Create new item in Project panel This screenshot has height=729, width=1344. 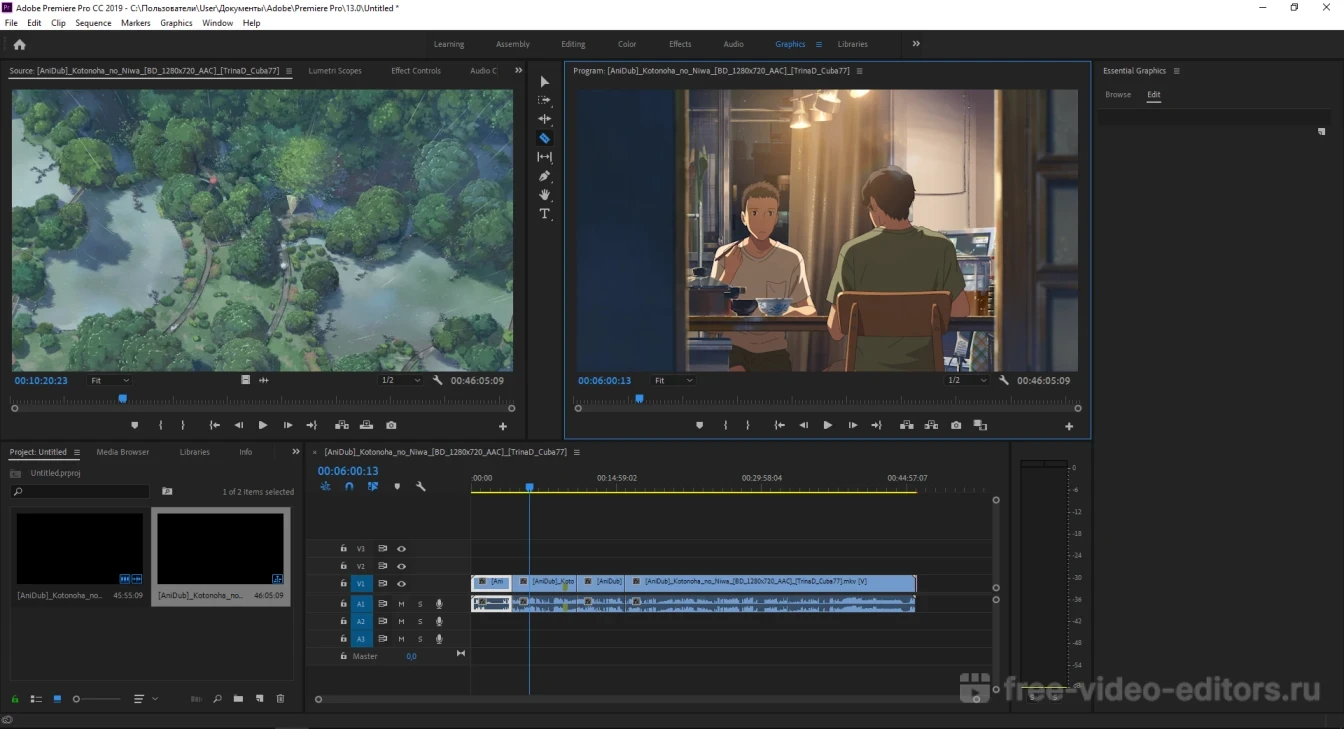coord(259,699)
